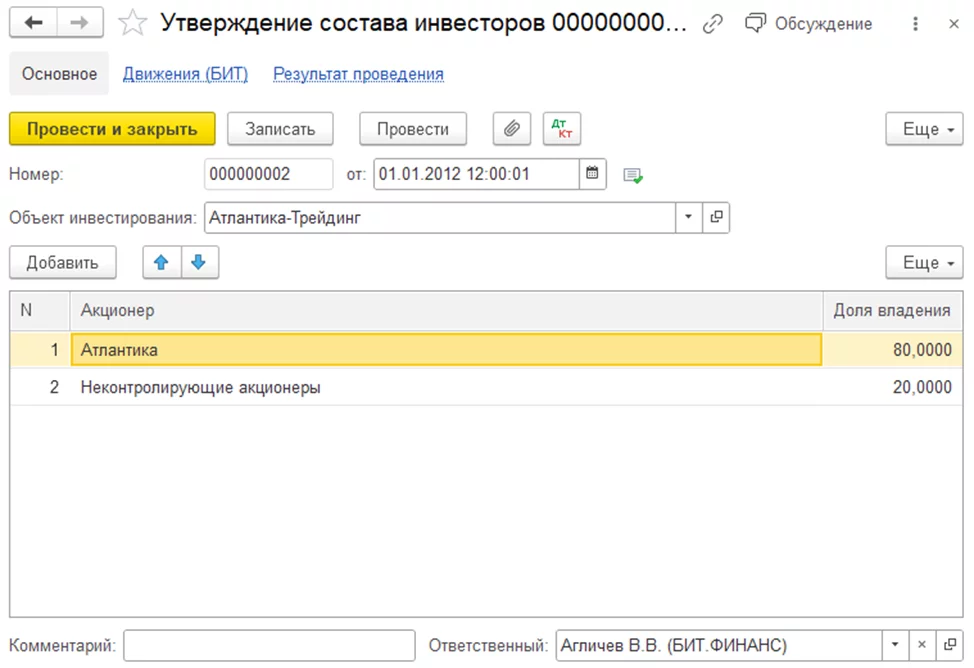The width and height of the screenshot is (974, 668).
Task: Open Атлантика-Трейдинг object form
Action: (716, 217)
